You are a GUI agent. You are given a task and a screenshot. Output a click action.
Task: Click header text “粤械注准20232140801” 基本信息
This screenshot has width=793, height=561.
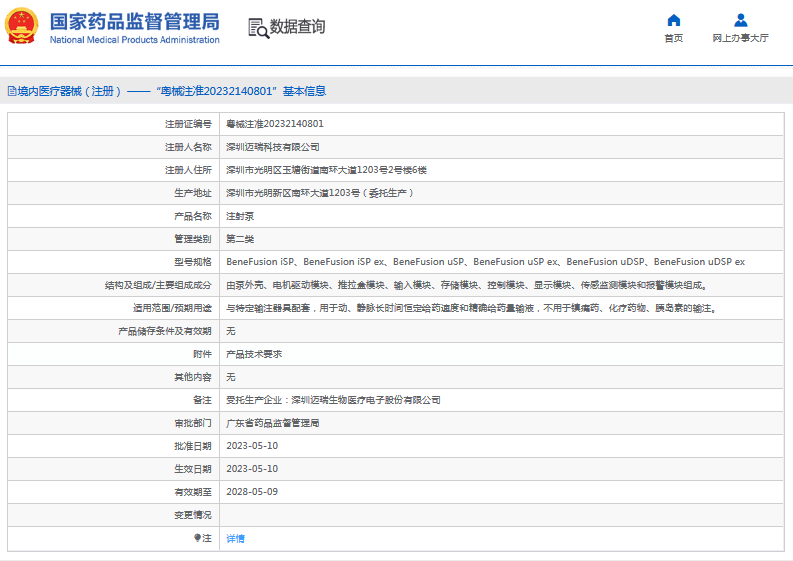click(241, 92)
